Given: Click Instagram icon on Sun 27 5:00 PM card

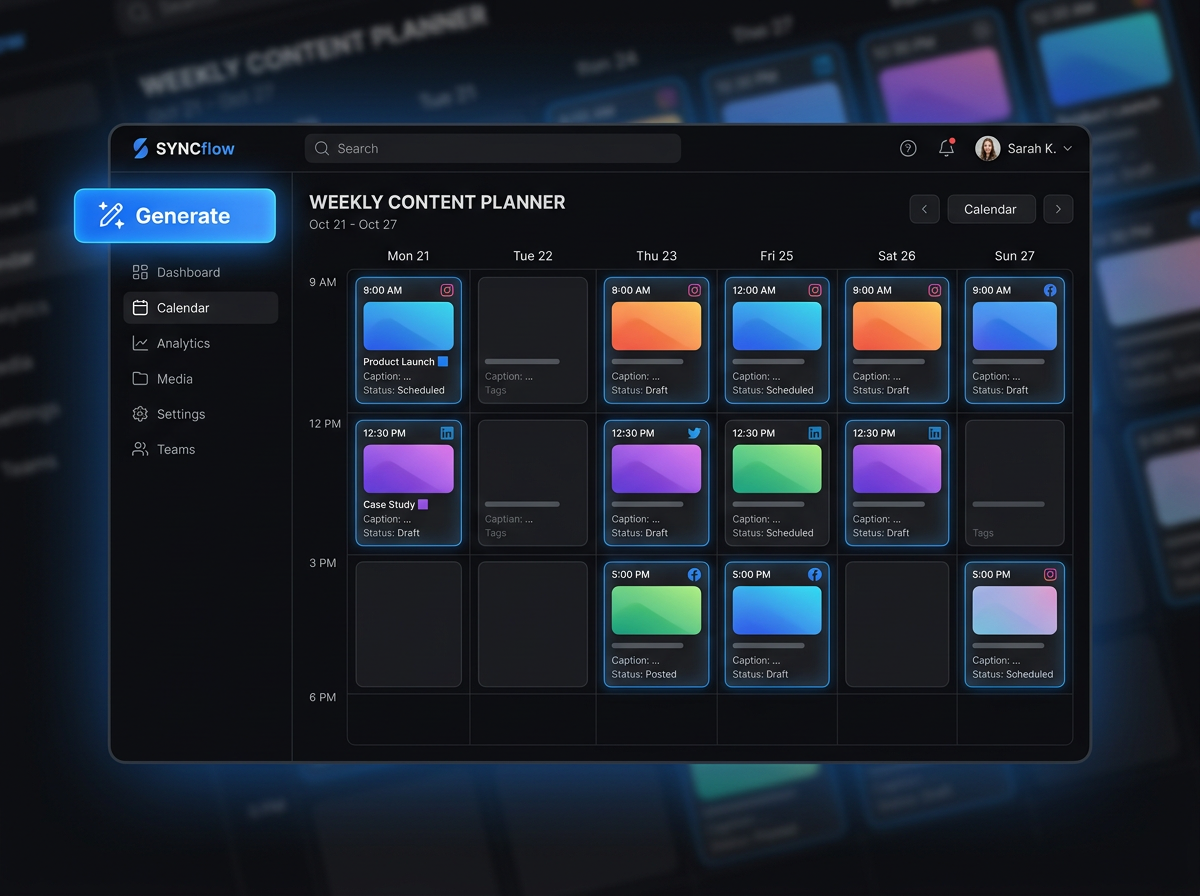Looking at the screenshot, I should (1050, 574).
